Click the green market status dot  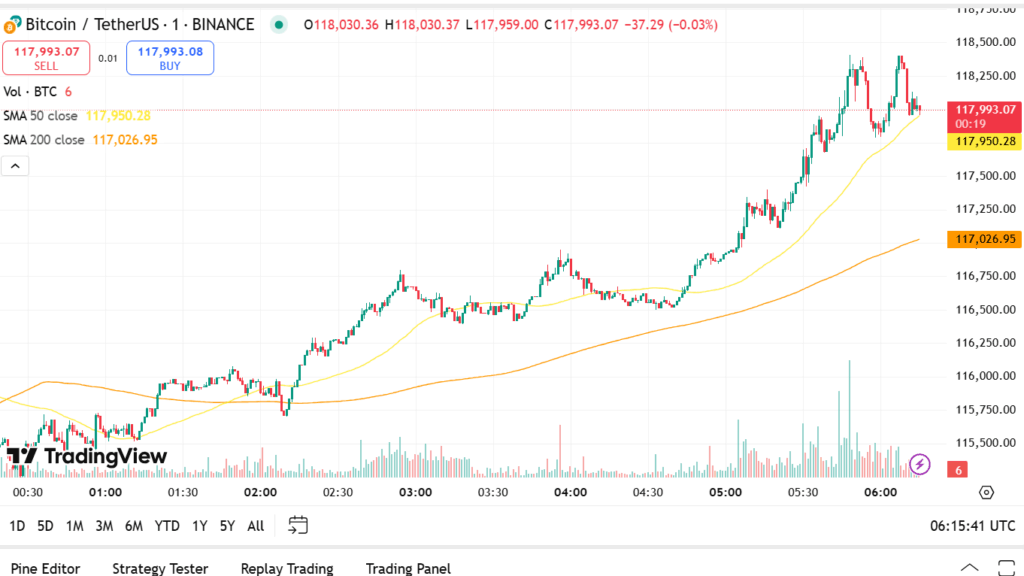coord(279,25)
